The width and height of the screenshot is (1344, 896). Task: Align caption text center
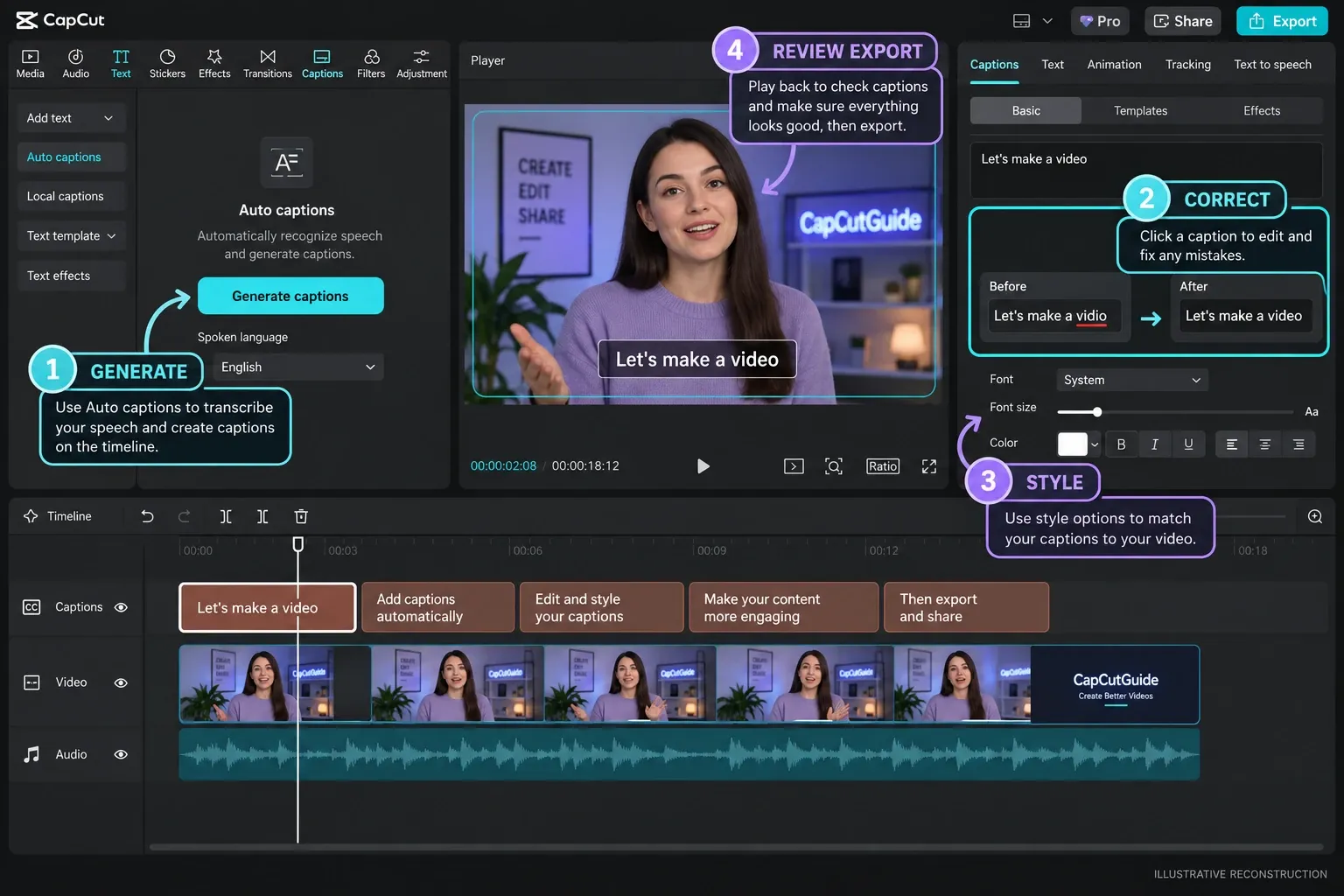pos(1264,444)
